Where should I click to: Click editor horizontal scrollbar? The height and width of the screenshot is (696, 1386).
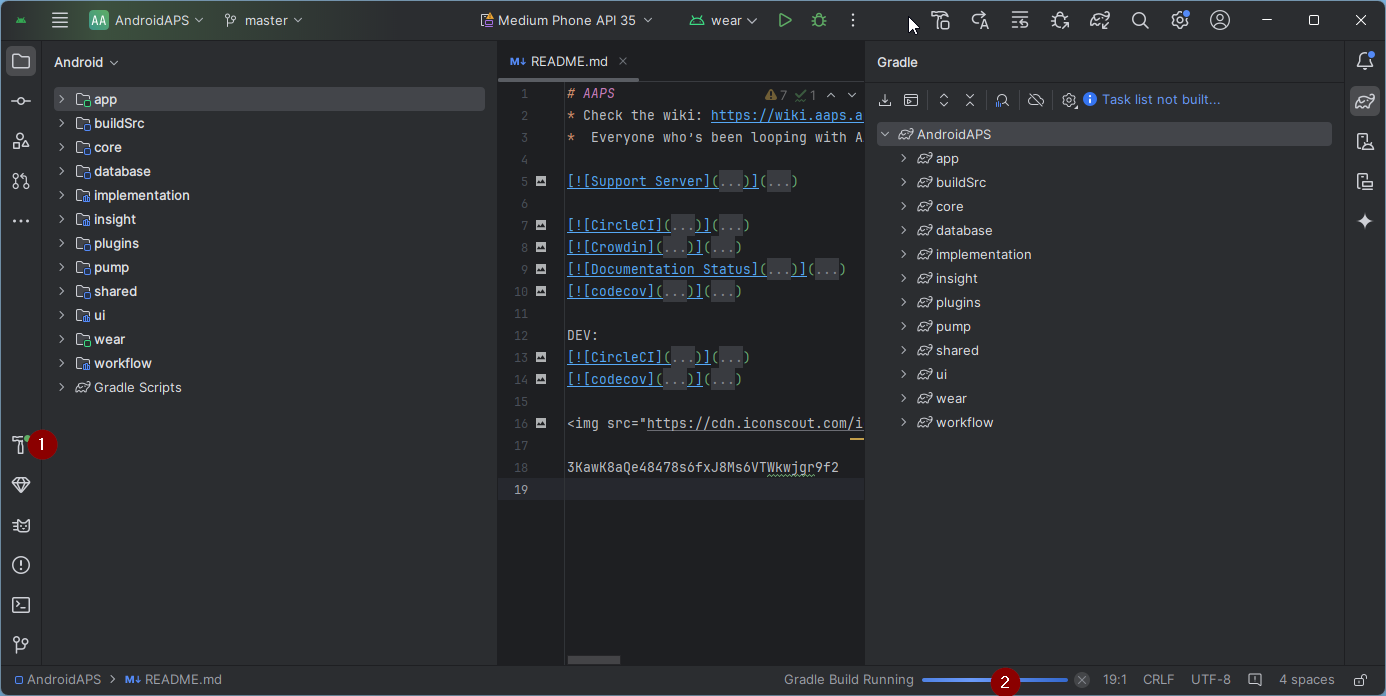(x=594, y=660)
